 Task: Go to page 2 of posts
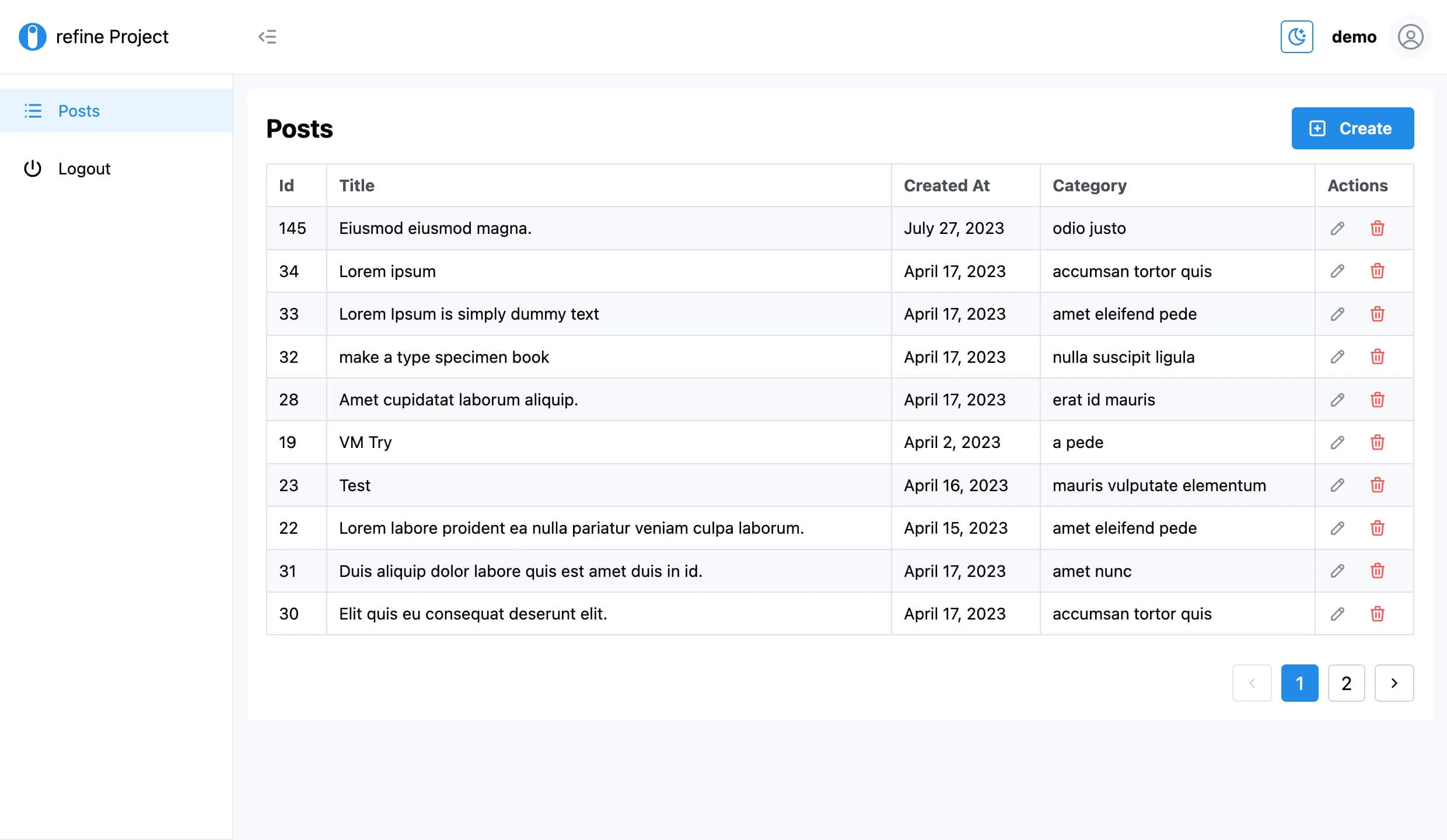coord(1346,683)
